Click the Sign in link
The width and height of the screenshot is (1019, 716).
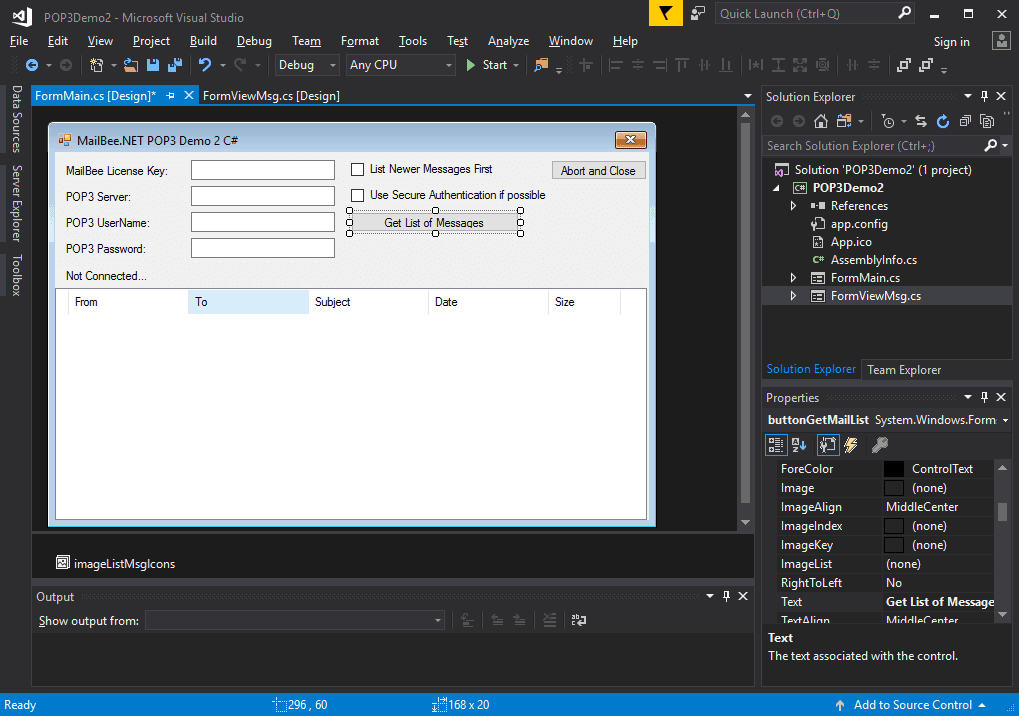tap(951, 42)
